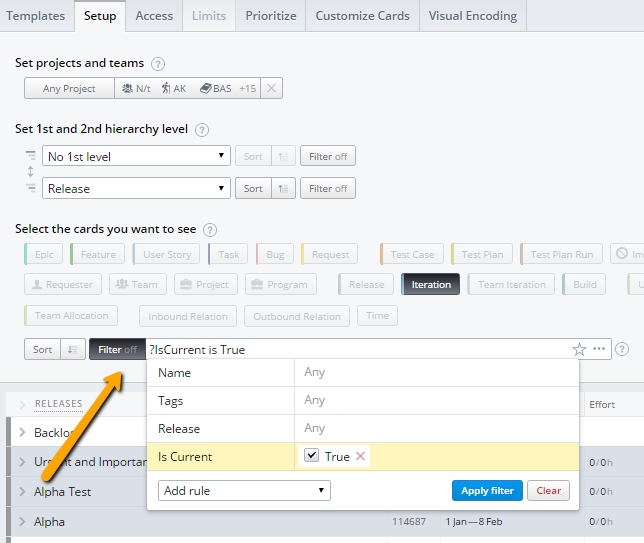Open help for Set projects and teams
The image size is (644, 543).
158,64
